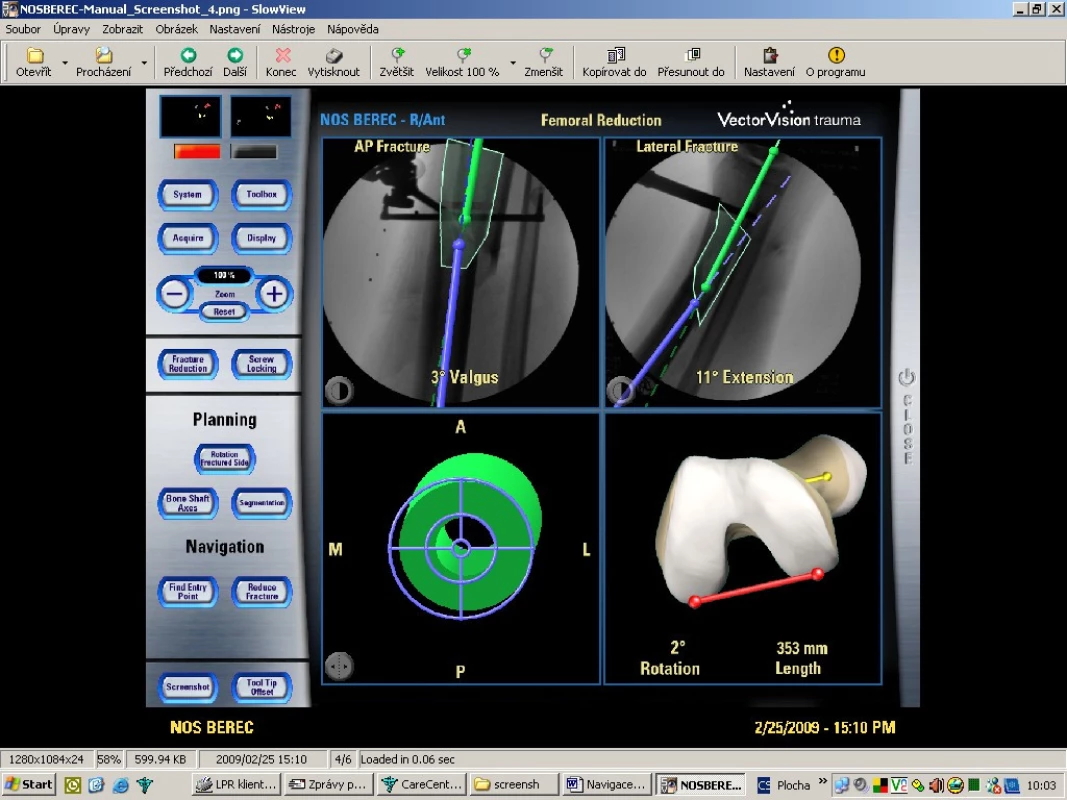The height and width of the screenshot is (800, 1067).
Task: Open the Obrázek menu
Action: click(176, 29)
